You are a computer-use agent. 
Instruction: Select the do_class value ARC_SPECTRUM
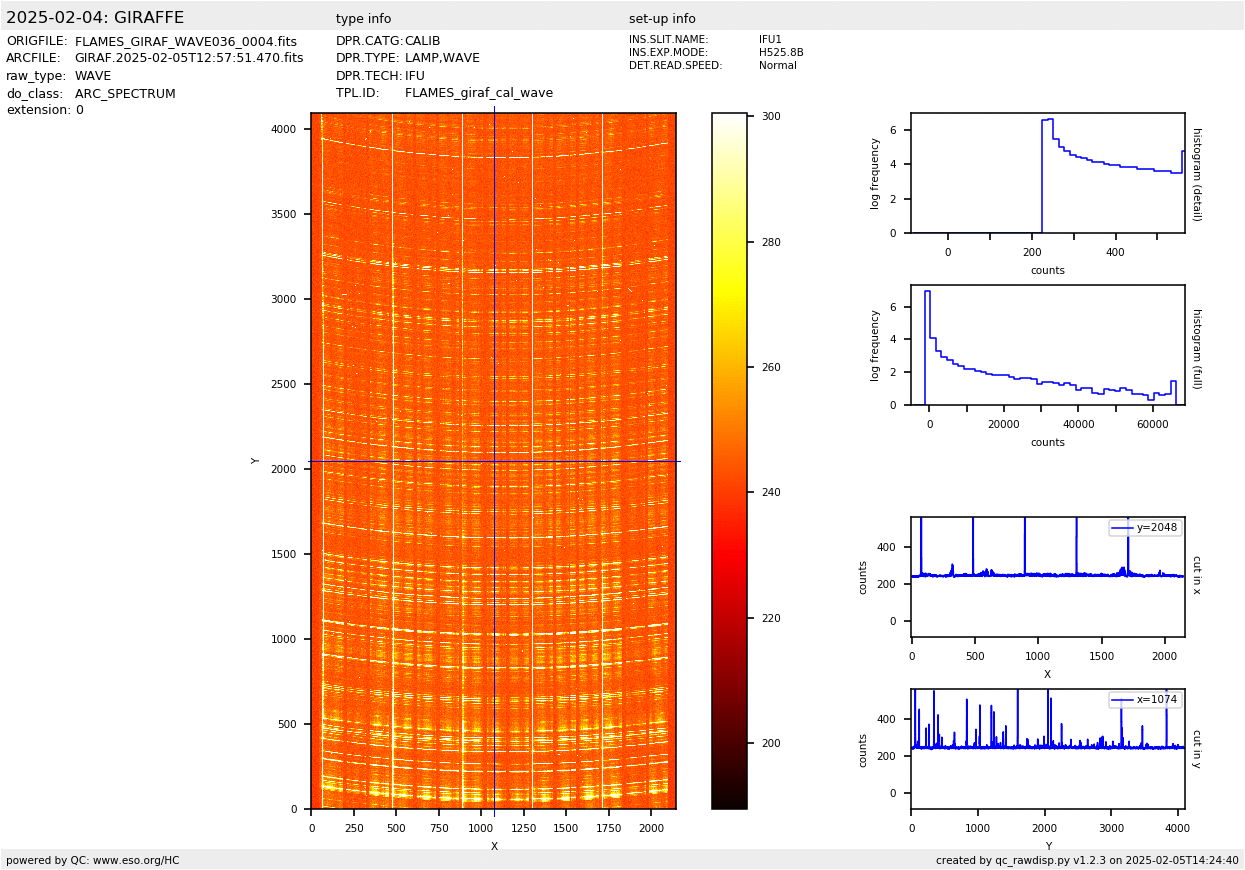125,94
